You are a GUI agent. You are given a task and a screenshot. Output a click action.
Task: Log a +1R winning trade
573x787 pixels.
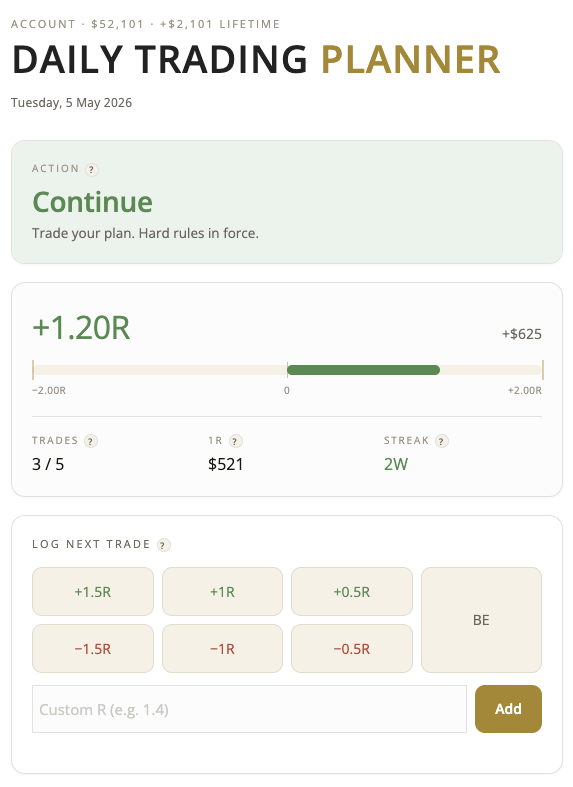click(x=222, y=592)
